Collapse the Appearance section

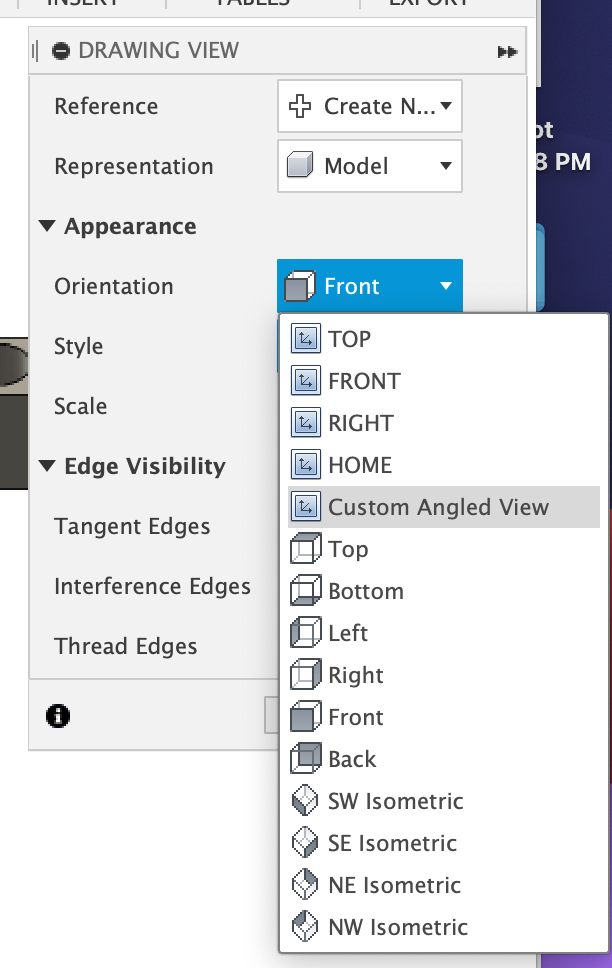click(46, 226)
